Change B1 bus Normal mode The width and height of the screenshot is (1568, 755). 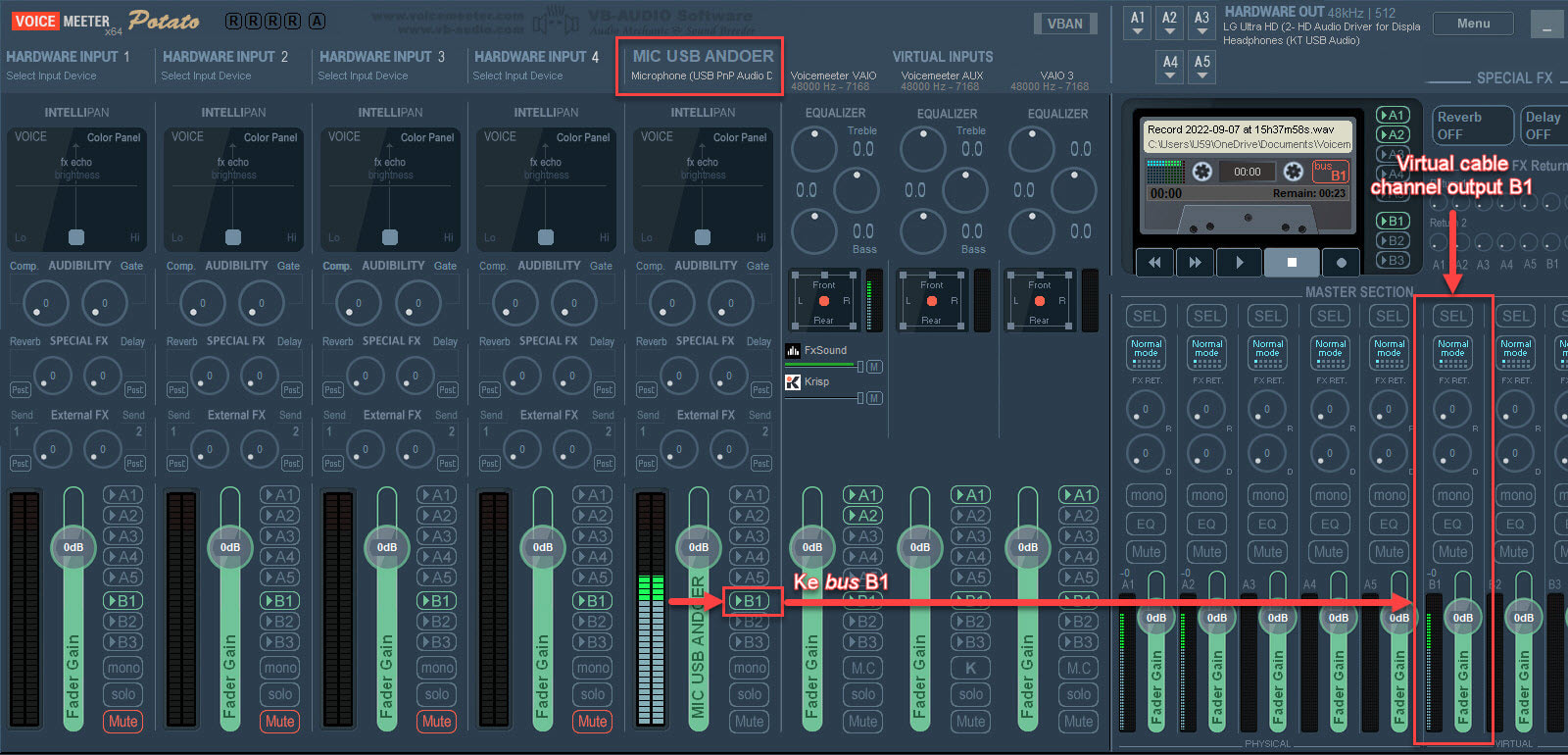[x=1453, y=352]
